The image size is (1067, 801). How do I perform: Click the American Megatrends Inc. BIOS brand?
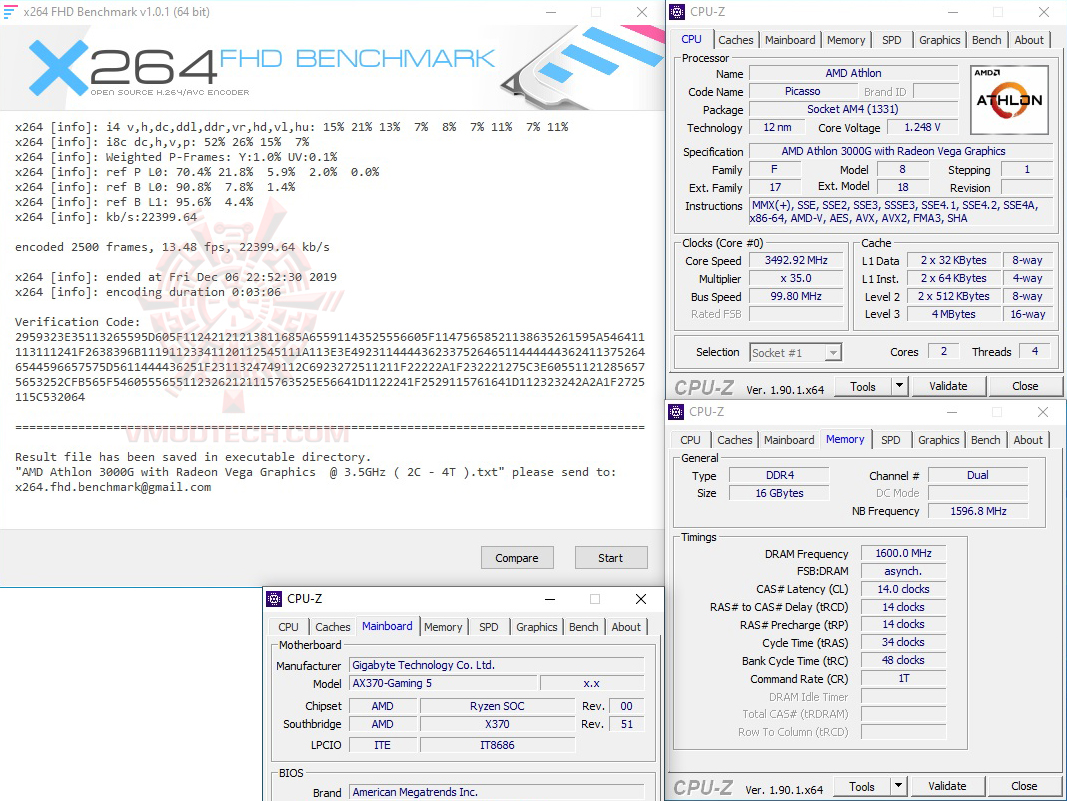[x=497, y=792]
